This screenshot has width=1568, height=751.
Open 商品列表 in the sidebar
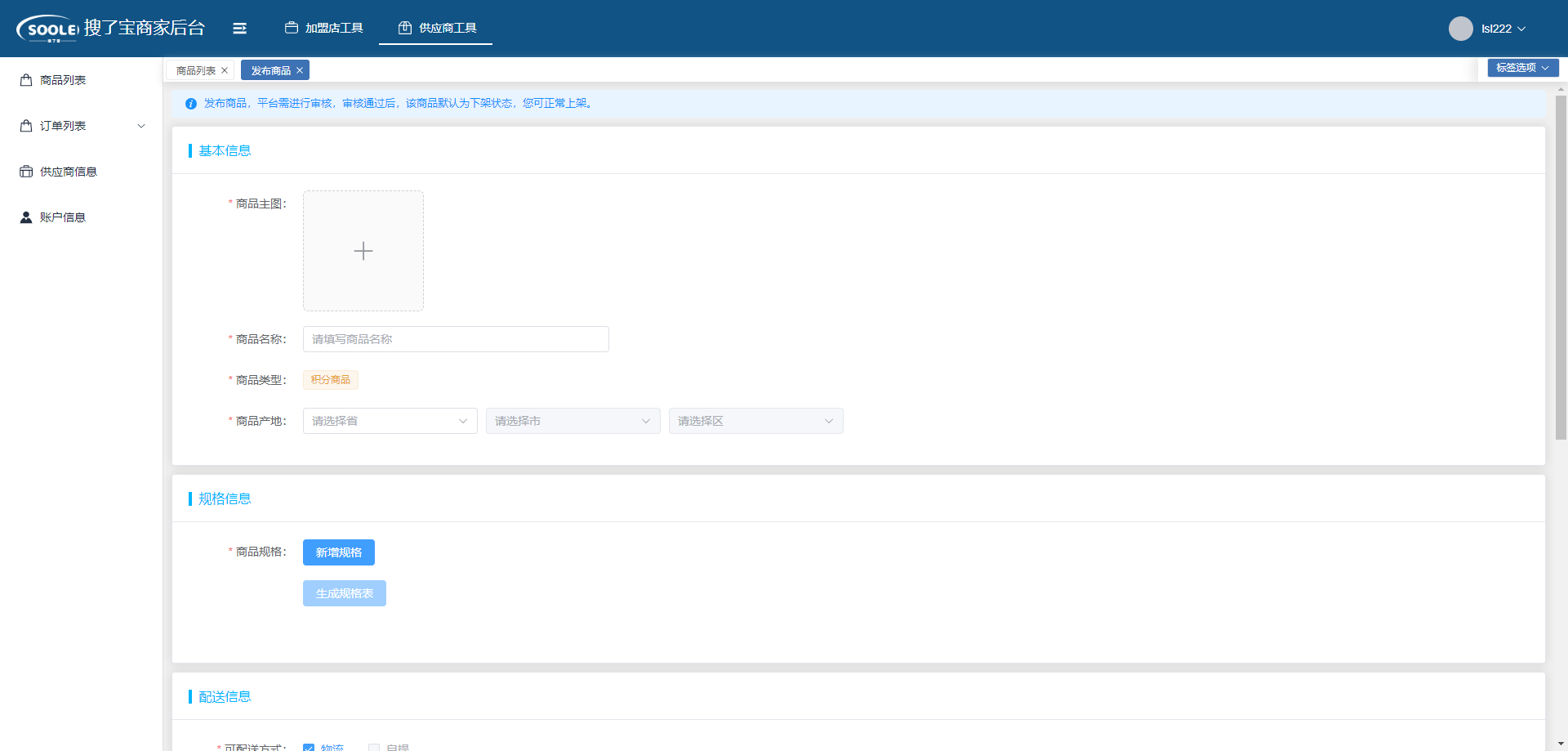coord(81,80)
